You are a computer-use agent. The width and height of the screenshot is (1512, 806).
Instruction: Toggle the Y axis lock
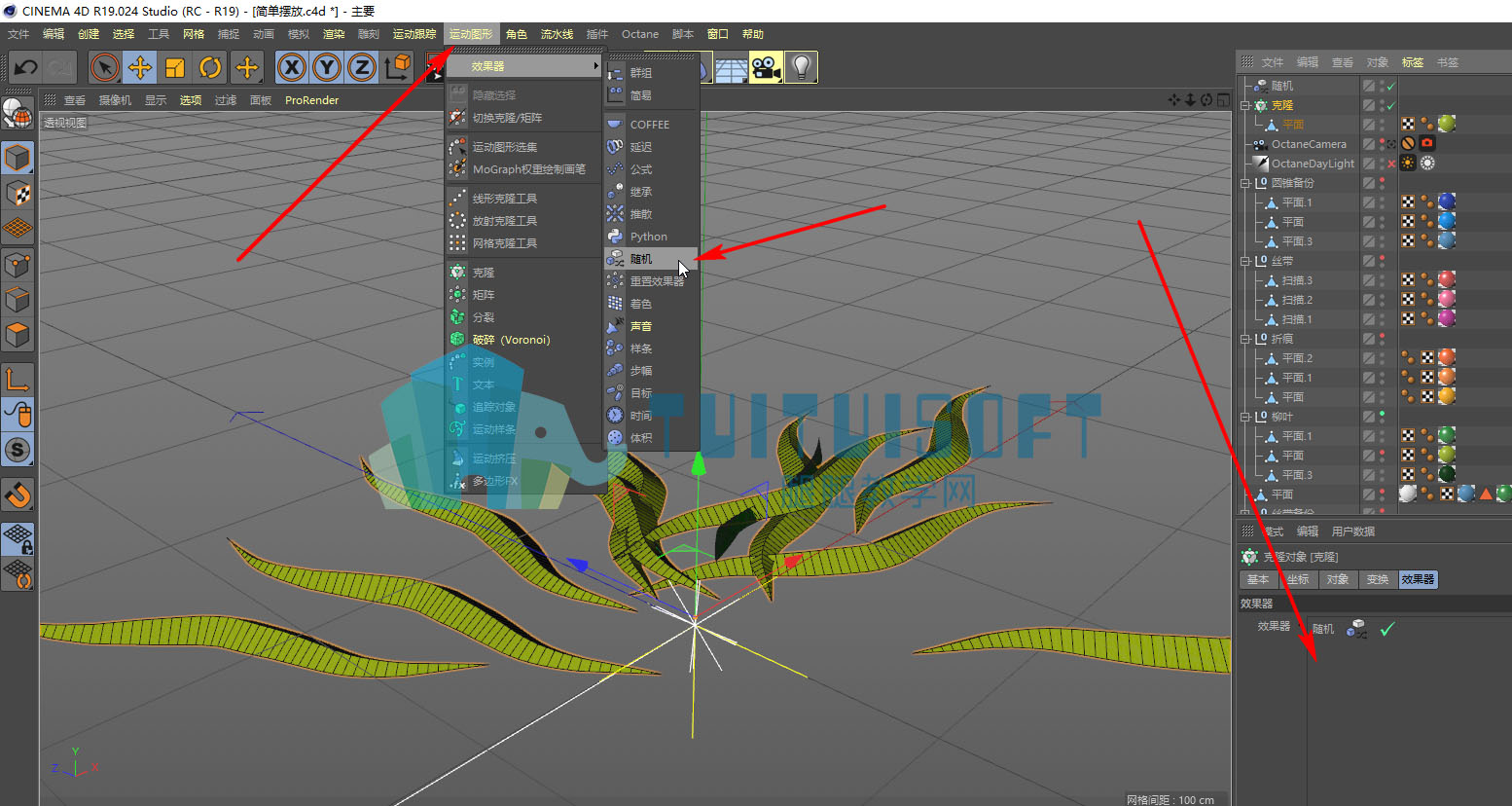pyautogui.click(x=327, y=67)
